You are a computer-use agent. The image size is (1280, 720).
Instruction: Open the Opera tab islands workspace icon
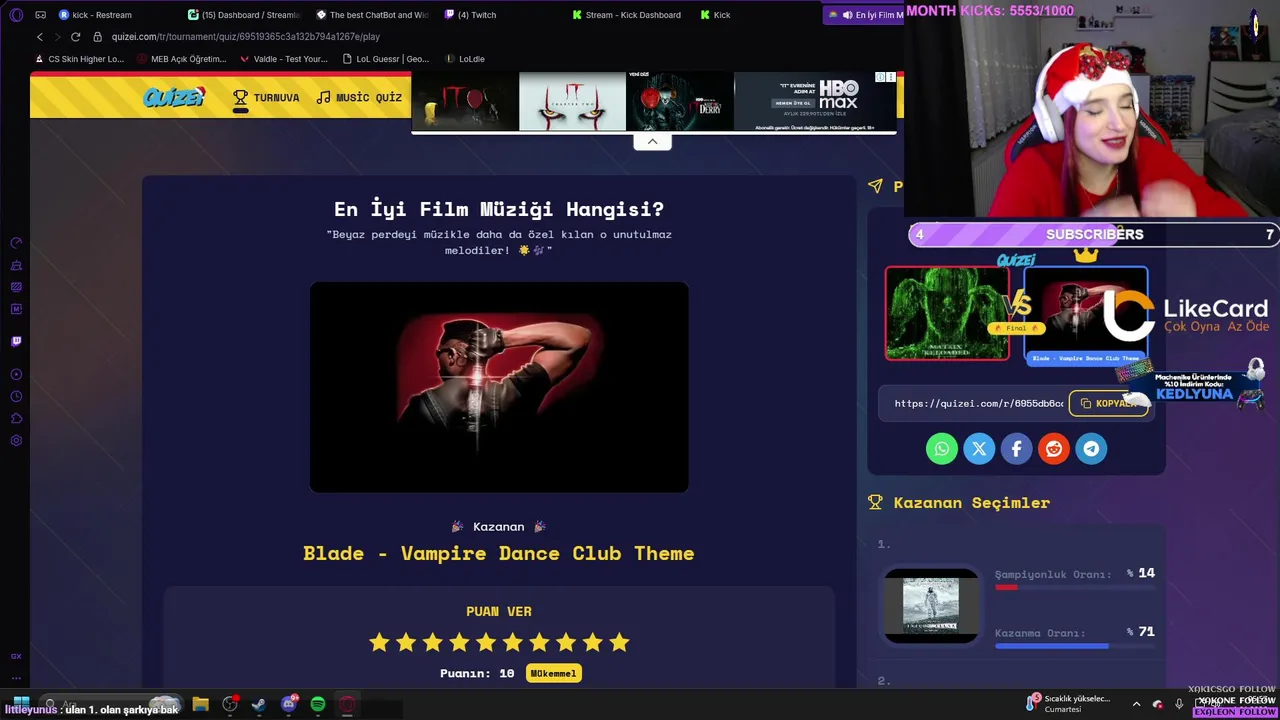point(40,15)
